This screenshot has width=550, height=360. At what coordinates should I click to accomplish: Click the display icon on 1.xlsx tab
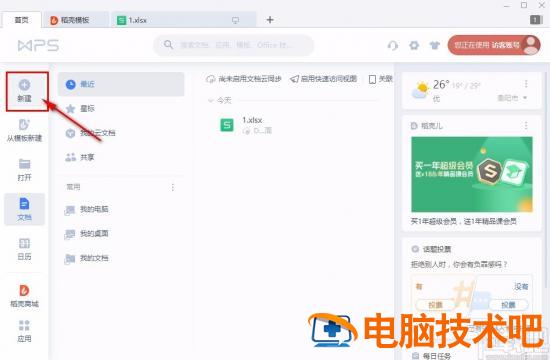235,20
